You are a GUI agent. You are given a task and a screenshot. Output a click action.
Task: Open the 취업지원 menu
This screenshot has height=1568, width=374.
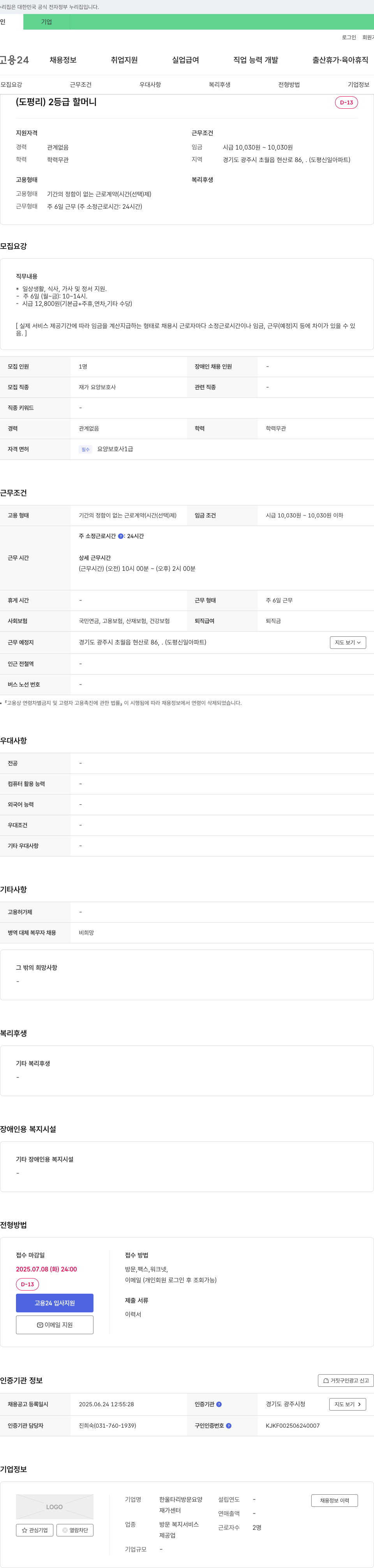pyautogui.click(x=124, y=60)
